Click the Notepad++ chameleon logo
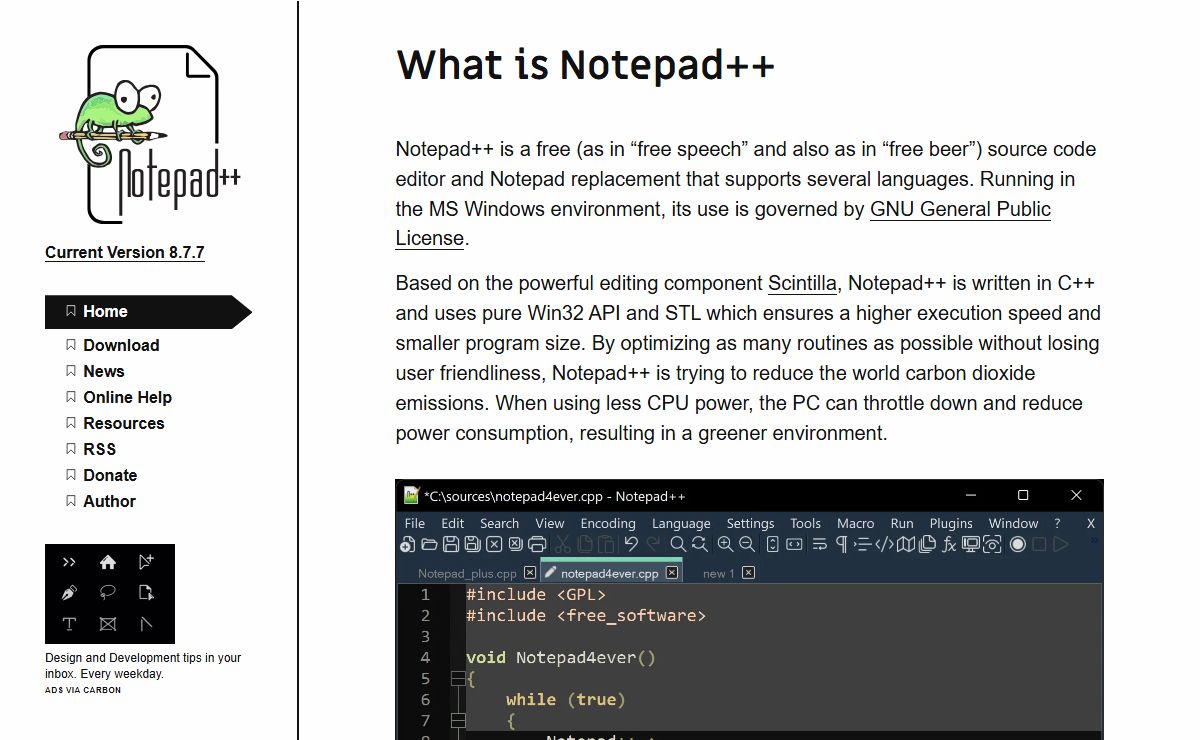Viewport: 1200px width, 740px height. point(150,133)
